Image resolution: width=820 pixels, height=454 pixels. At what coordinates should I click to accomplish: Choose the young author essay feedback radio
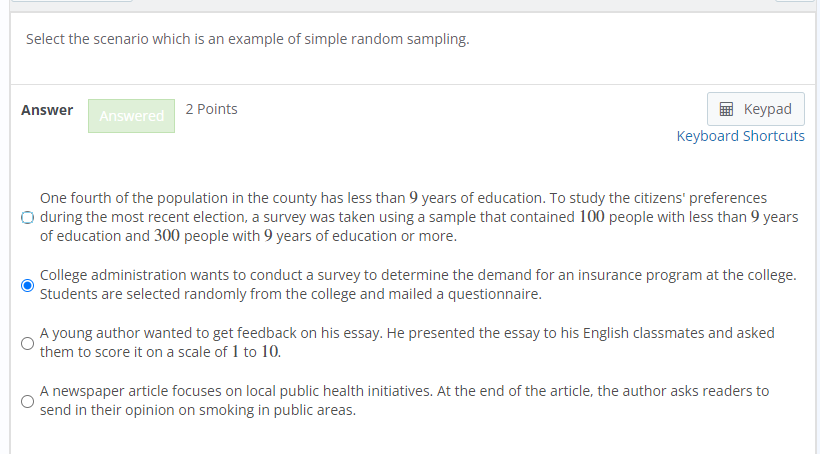[28, 343]
